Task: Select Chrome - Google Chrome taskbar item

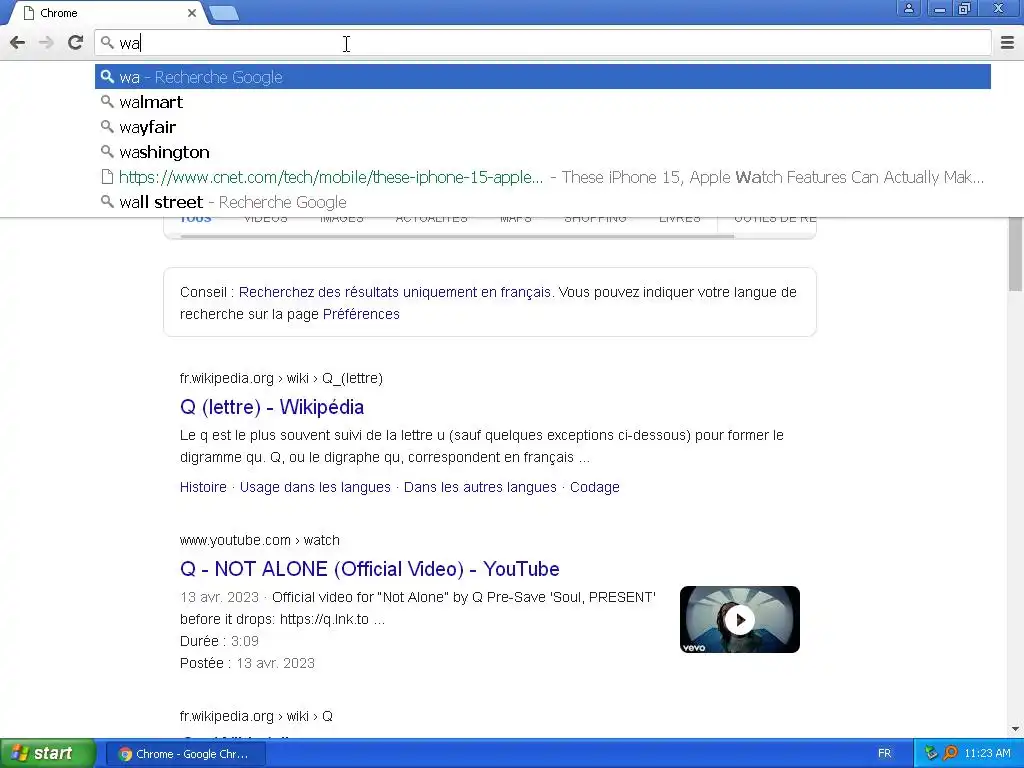Action: point(185,754)
